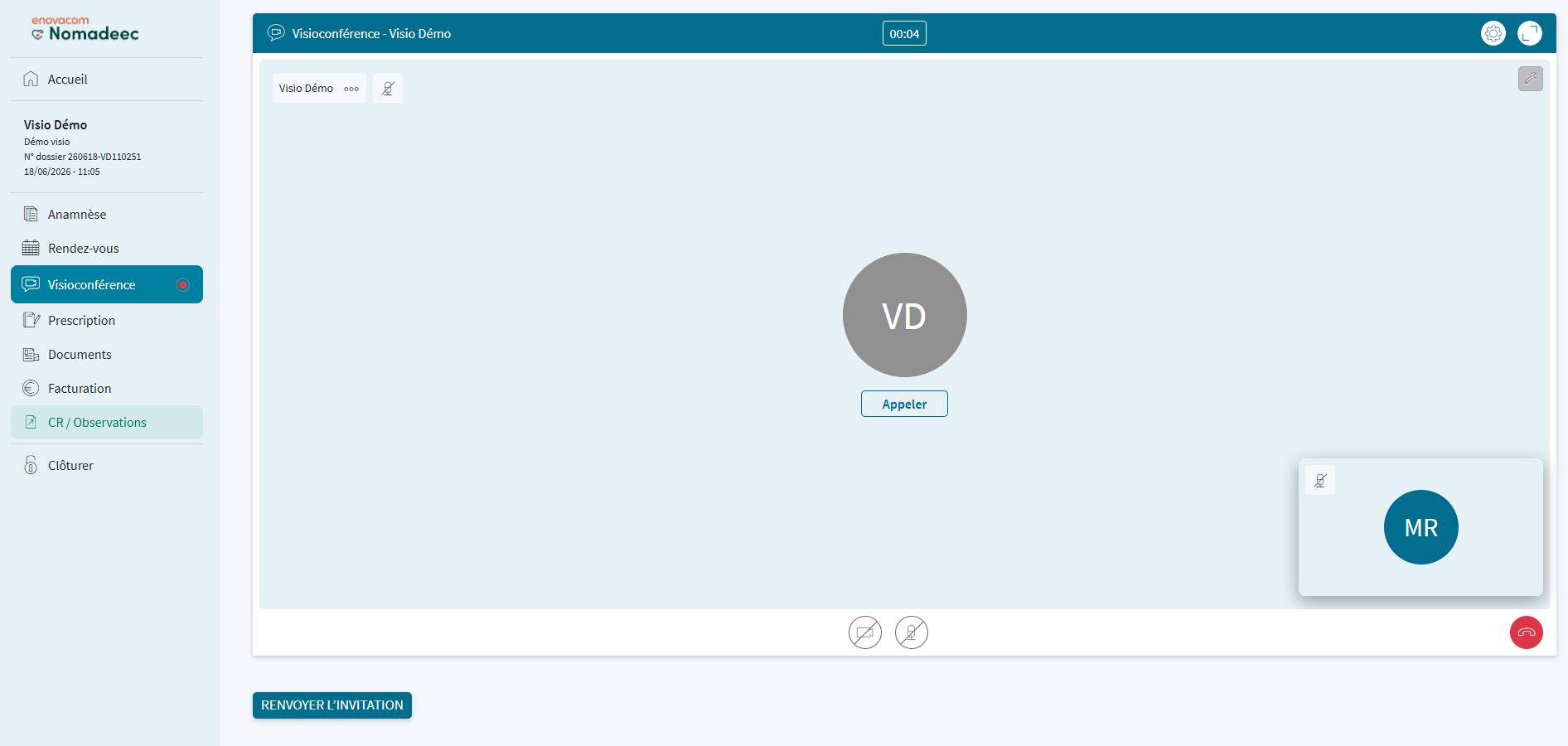Expand videoconference to fullscreen

[1530, 33]
